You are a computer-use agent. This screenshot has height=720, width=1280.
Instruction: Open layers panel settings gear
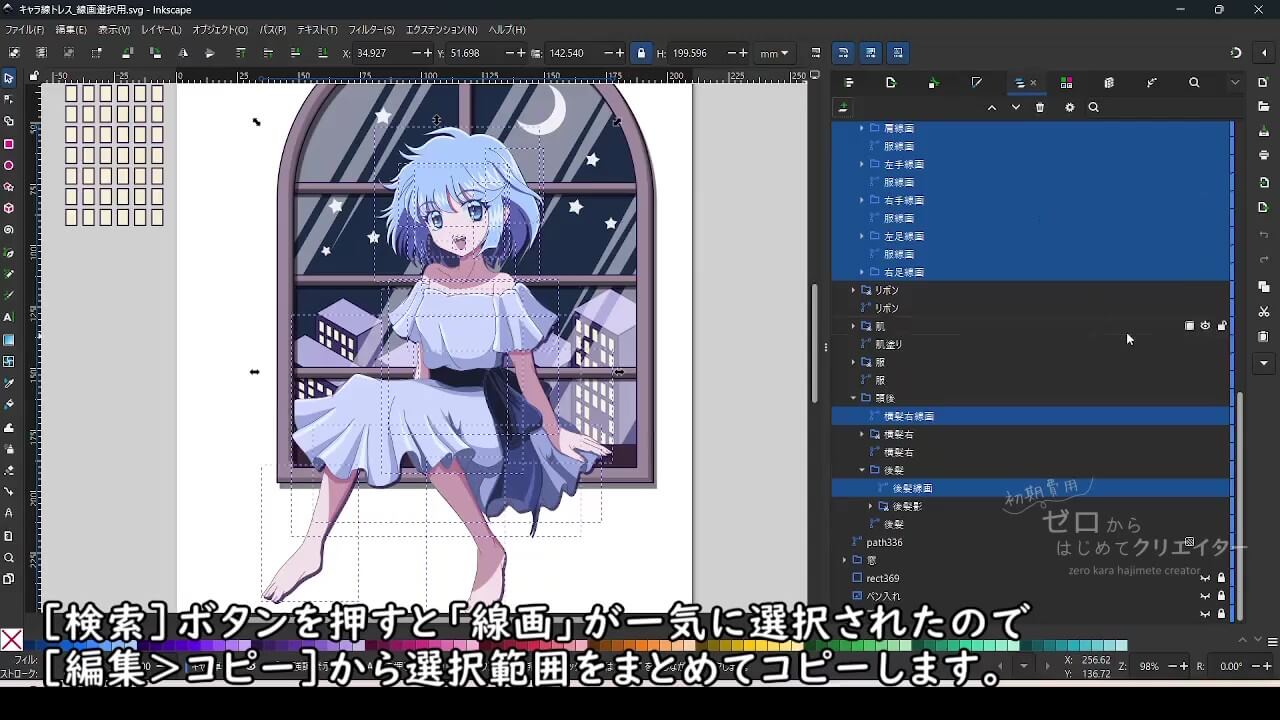pos(1069,108)
